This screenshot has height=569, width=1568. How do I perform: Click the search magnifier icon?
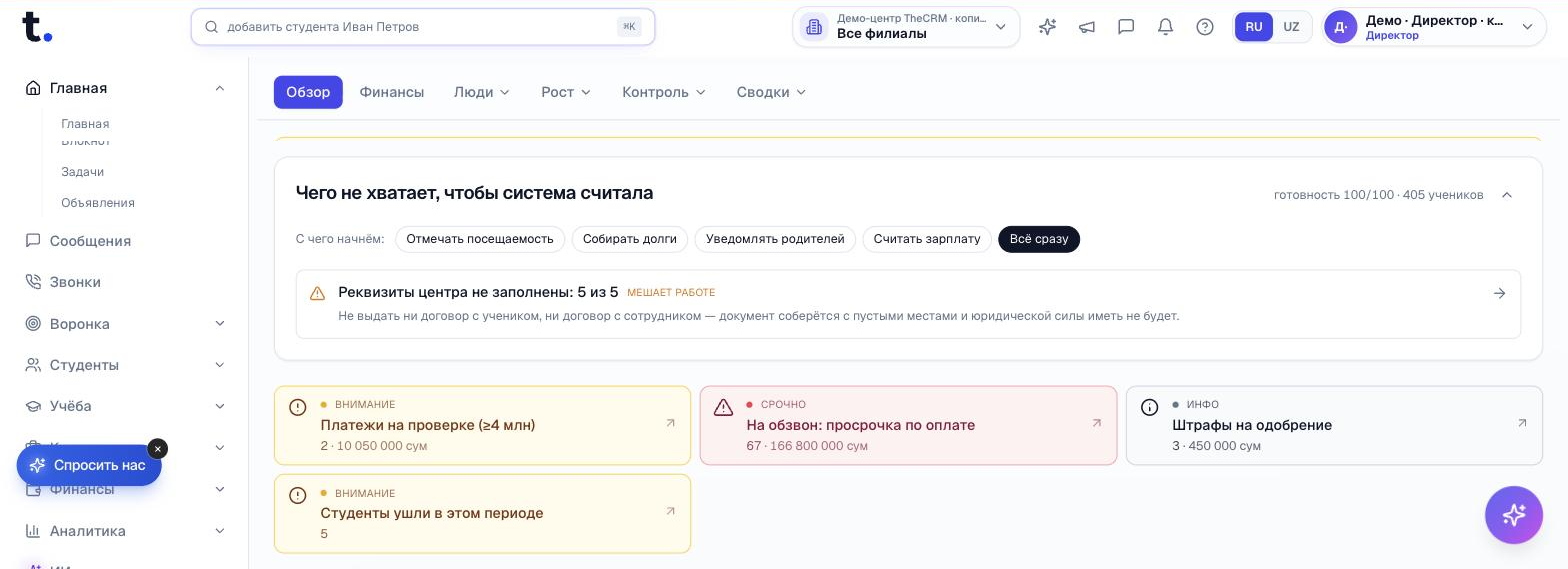(x=211, y=27)
